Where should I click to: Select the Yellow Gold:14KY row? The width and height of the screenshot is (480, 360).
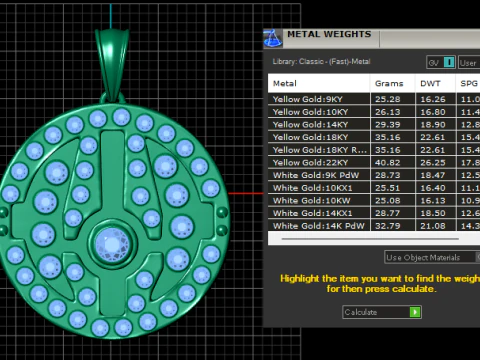point(374,124)
